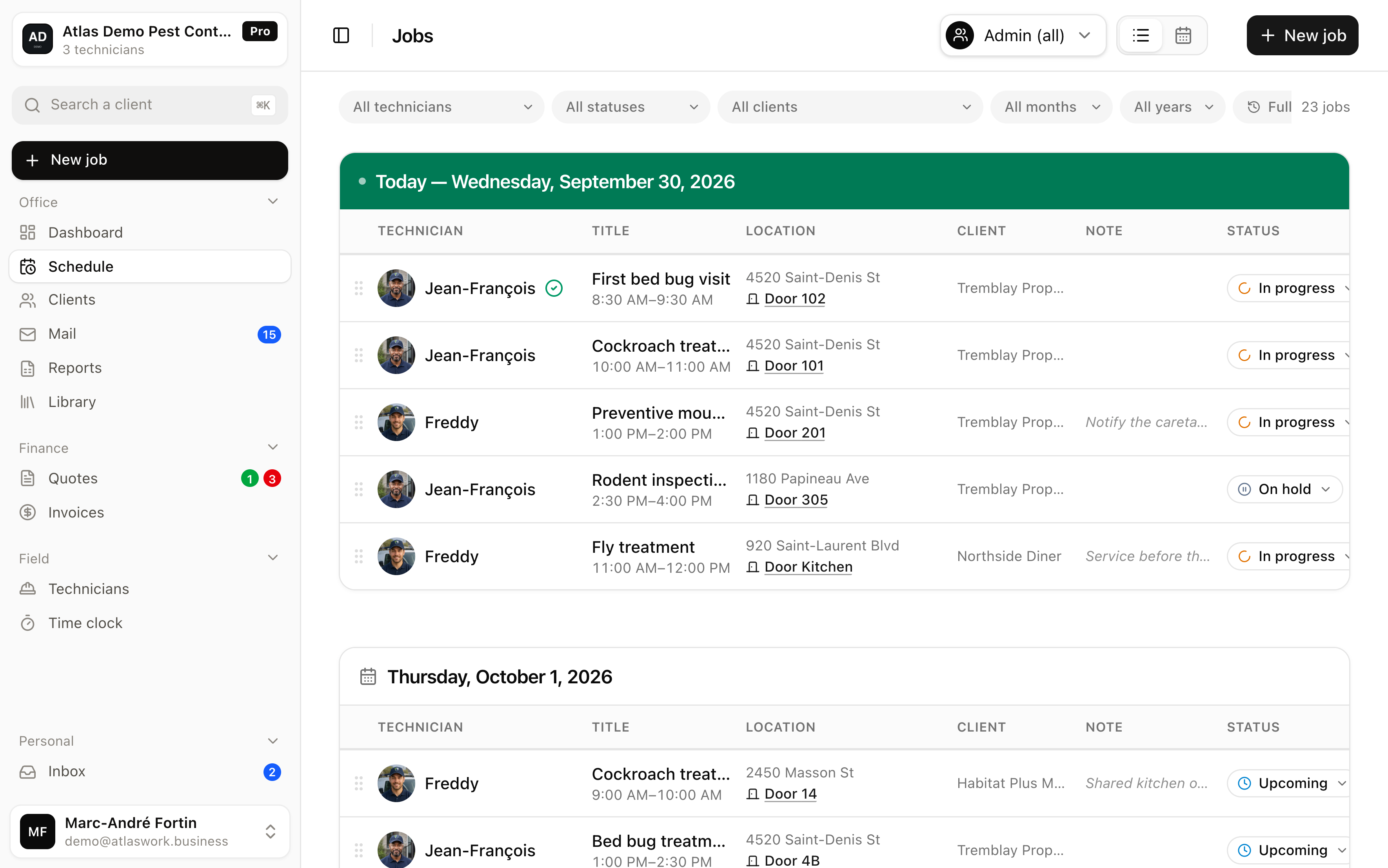Screen dimensions: 1388x868
Task: Open Upcoming status for Bed bug treatment
Action: tap(1288, 850)
